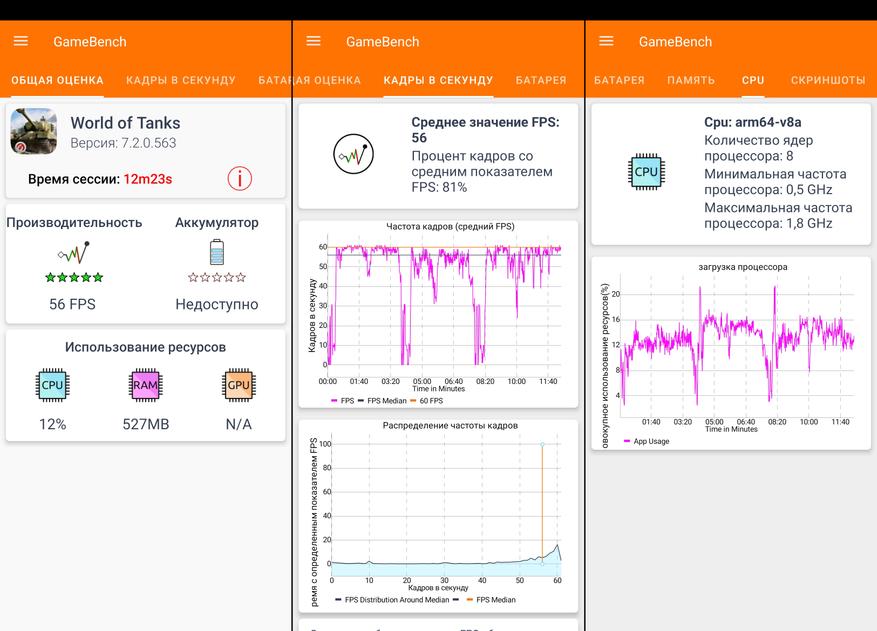877x631 pixels.
Task: Toggle the 60 FPS legend entry
Action: click(x=427, y=401)
